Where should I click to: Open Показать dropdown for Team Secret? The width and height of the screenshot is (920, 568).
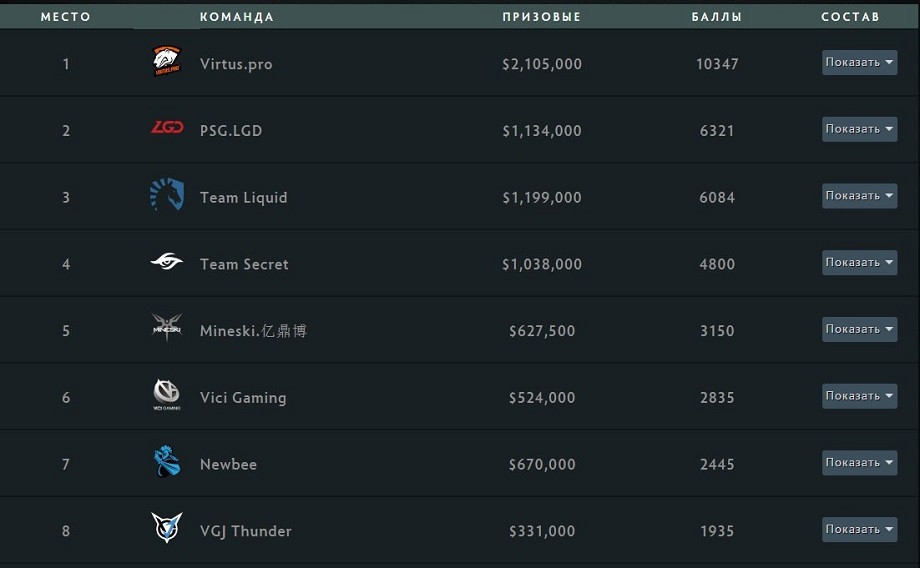(859, 263)
